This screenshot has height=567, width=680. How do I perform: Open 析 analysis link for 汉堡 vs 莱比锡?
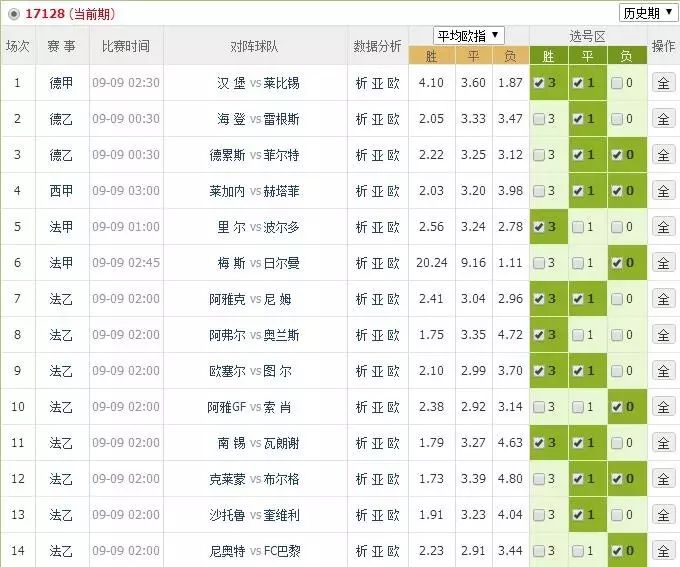click(x=361, y=83)
